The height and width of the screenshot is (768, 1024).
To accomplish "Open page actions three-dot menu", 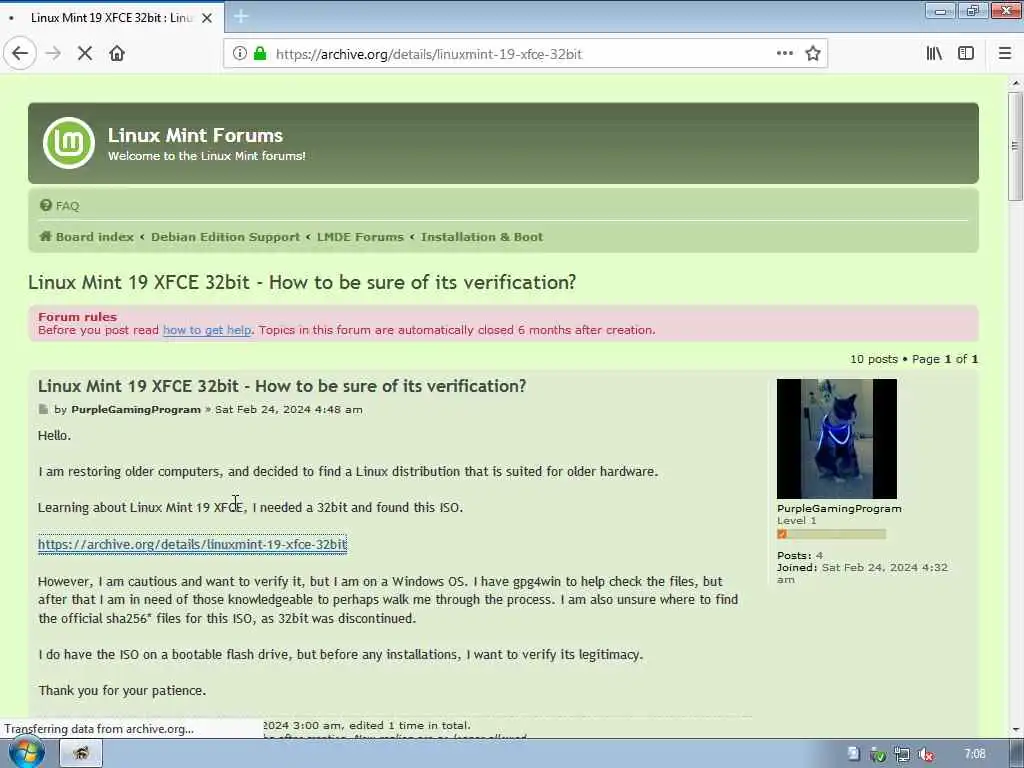I will 784,54.
